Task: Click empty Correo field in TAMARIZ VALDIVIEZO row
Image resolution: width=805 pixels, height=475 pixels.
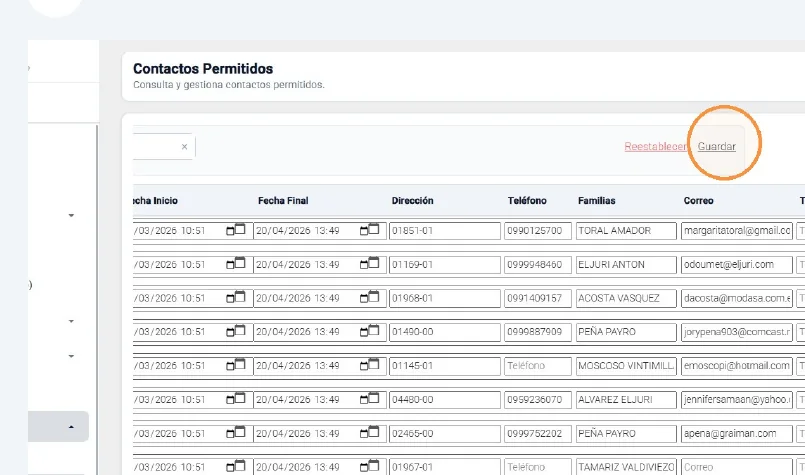Action: [737, 467]
